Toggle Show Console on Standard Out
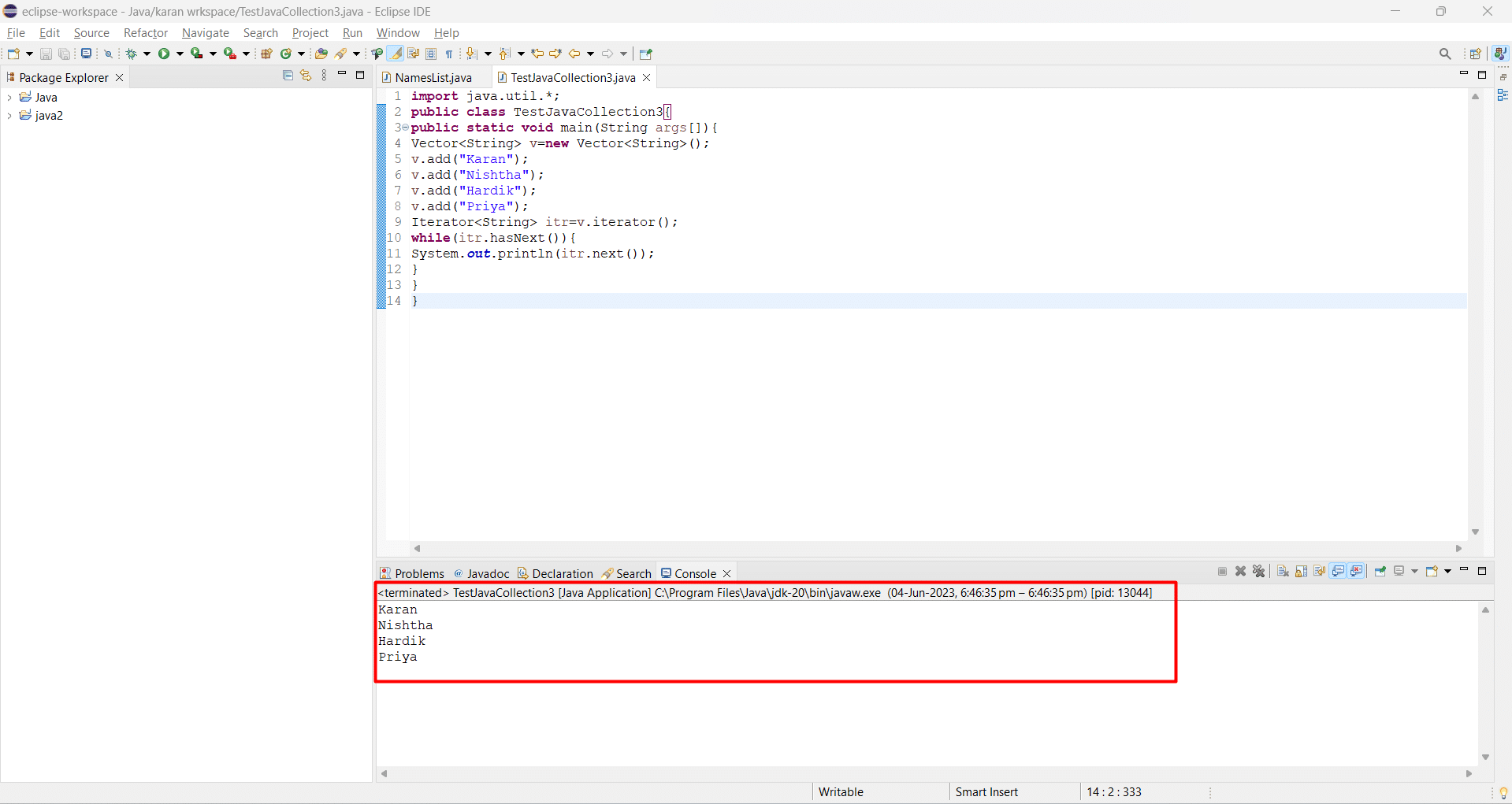This screenshot has height=804, width=1512. click(x=1338, y=571)
